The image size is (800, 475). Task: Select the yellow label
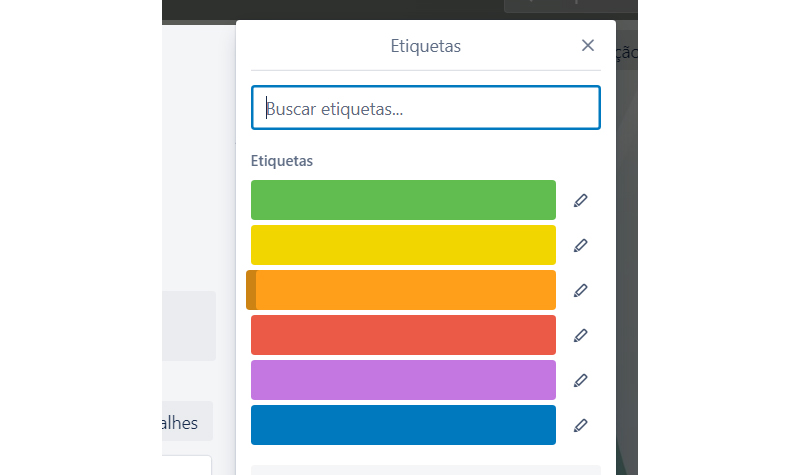(x=403, y=245)
